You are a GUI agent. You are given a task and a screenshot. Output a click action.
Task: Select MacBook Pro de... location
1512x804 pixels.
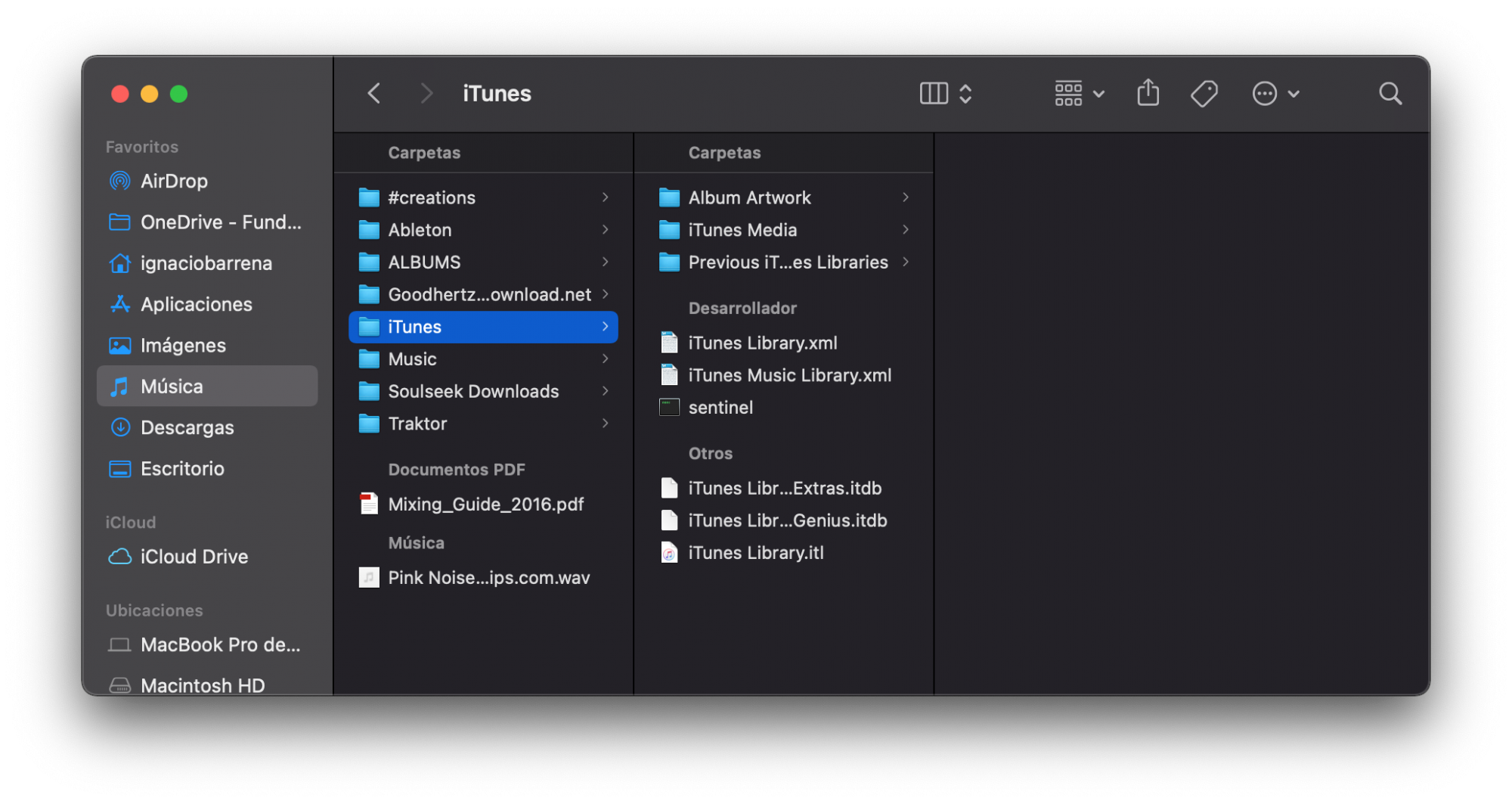(207, 644)
